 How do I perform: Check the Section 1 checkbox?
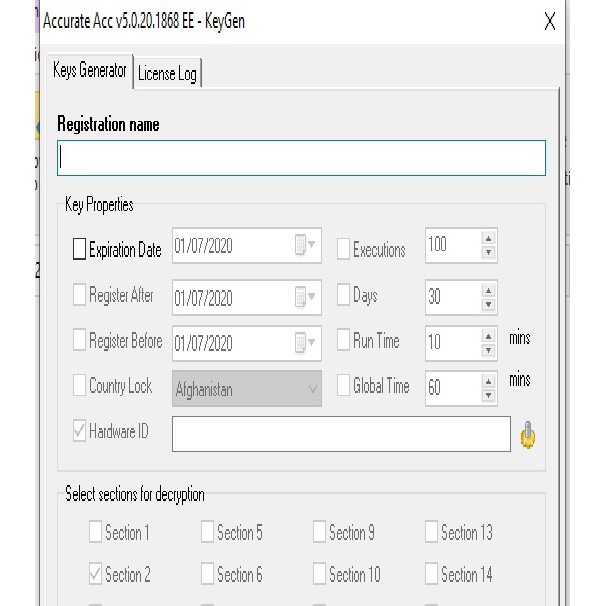(x=95, y=531)
